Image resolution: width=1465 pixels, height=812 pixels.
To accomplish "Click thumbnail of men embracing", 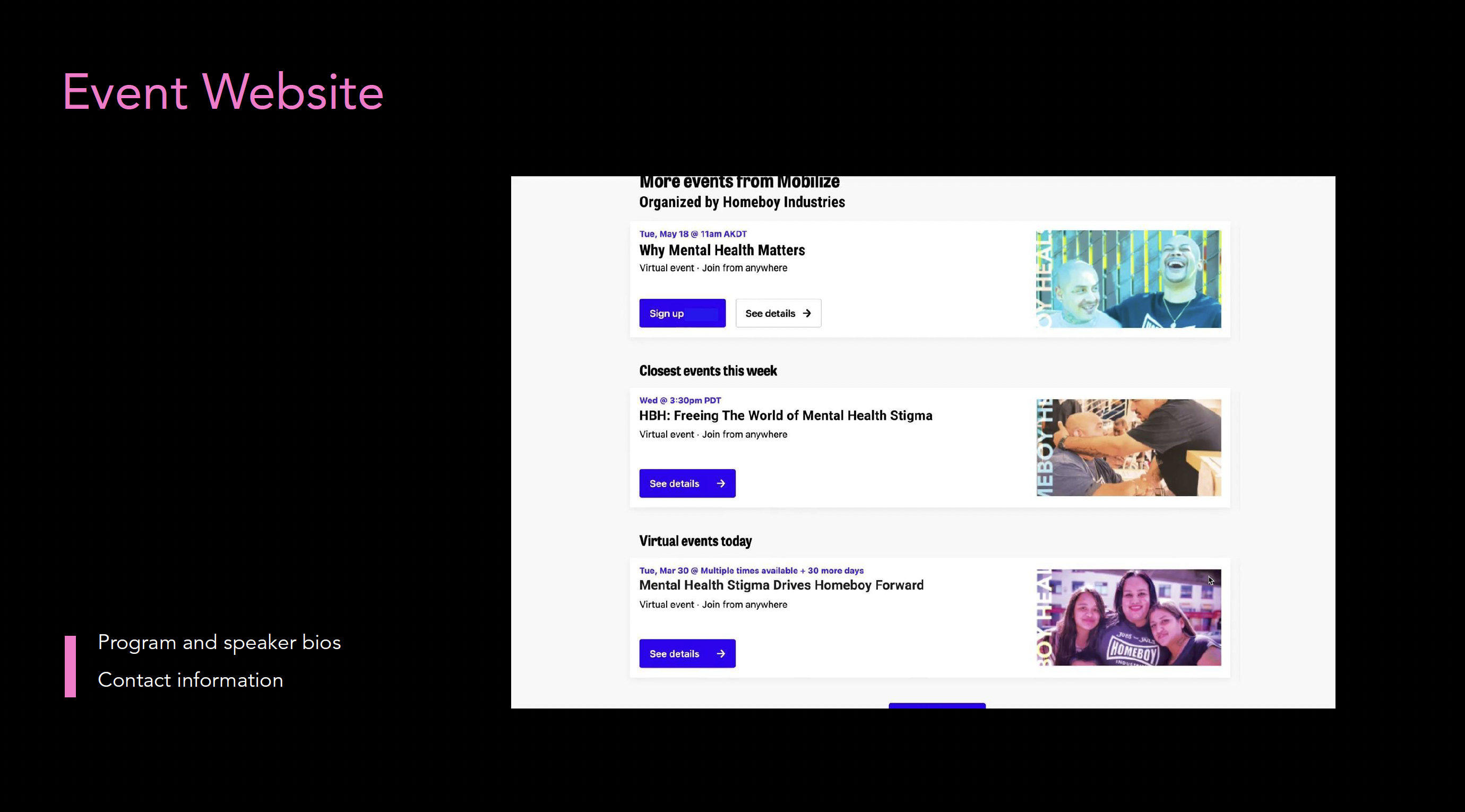I will (1128, 447).
